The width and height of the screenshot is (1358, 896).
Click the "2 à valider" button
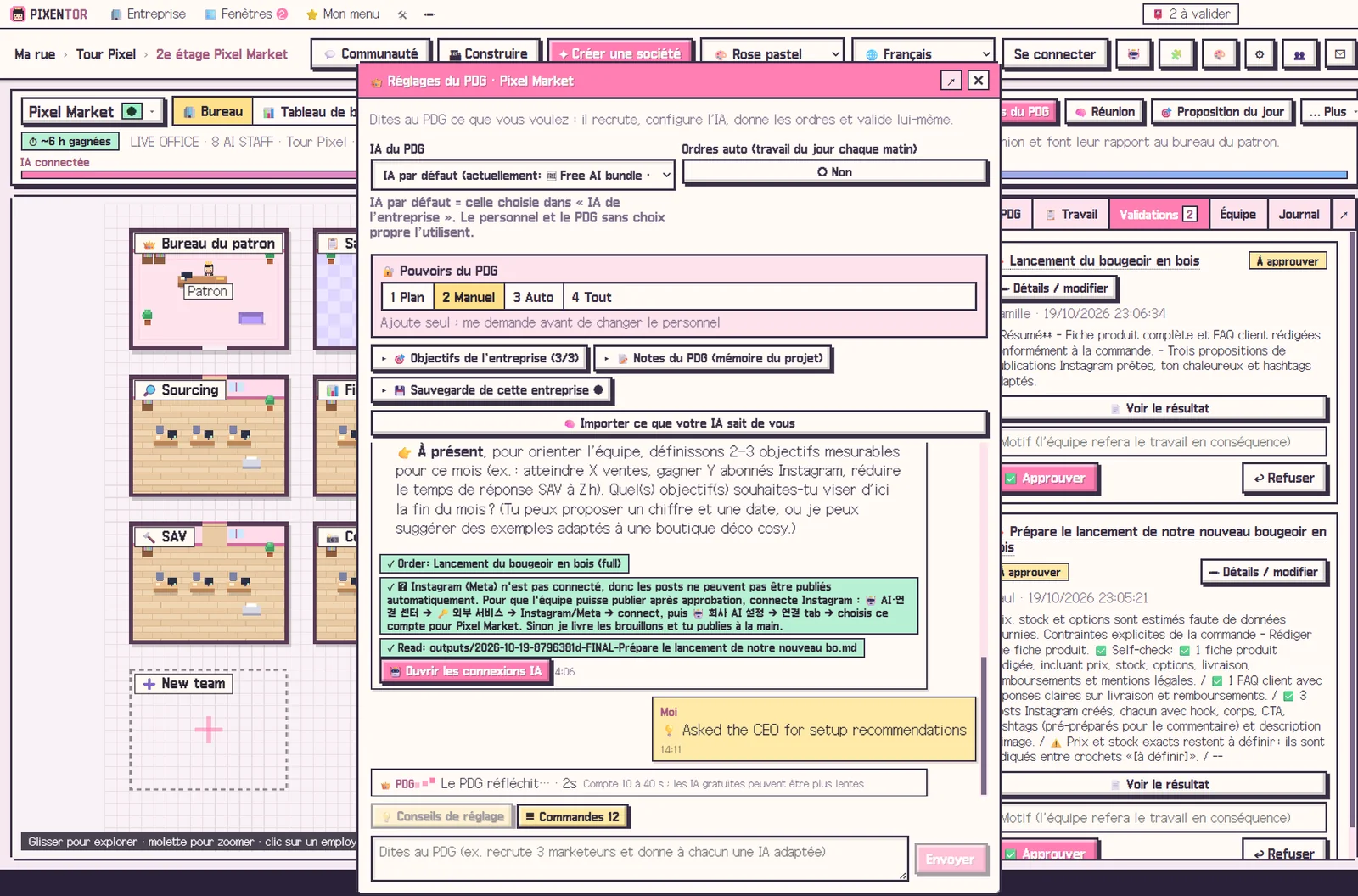point(1191,14)
